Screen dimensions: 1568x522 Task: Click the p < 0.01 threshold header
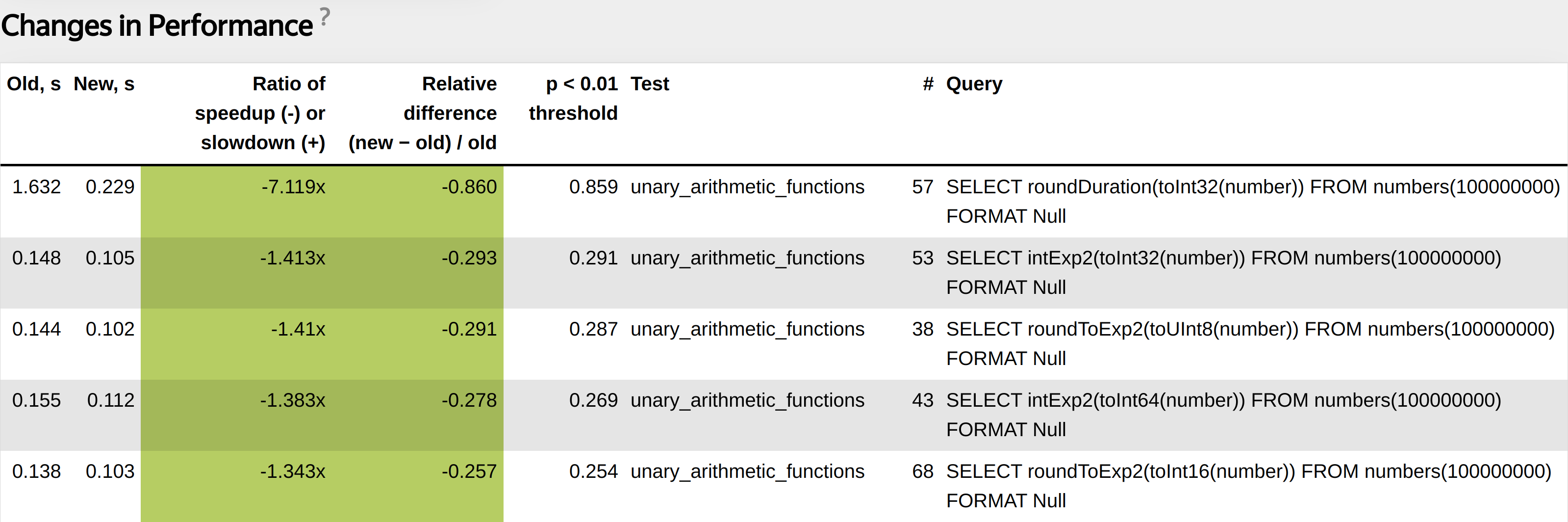(x=573, y=99)
